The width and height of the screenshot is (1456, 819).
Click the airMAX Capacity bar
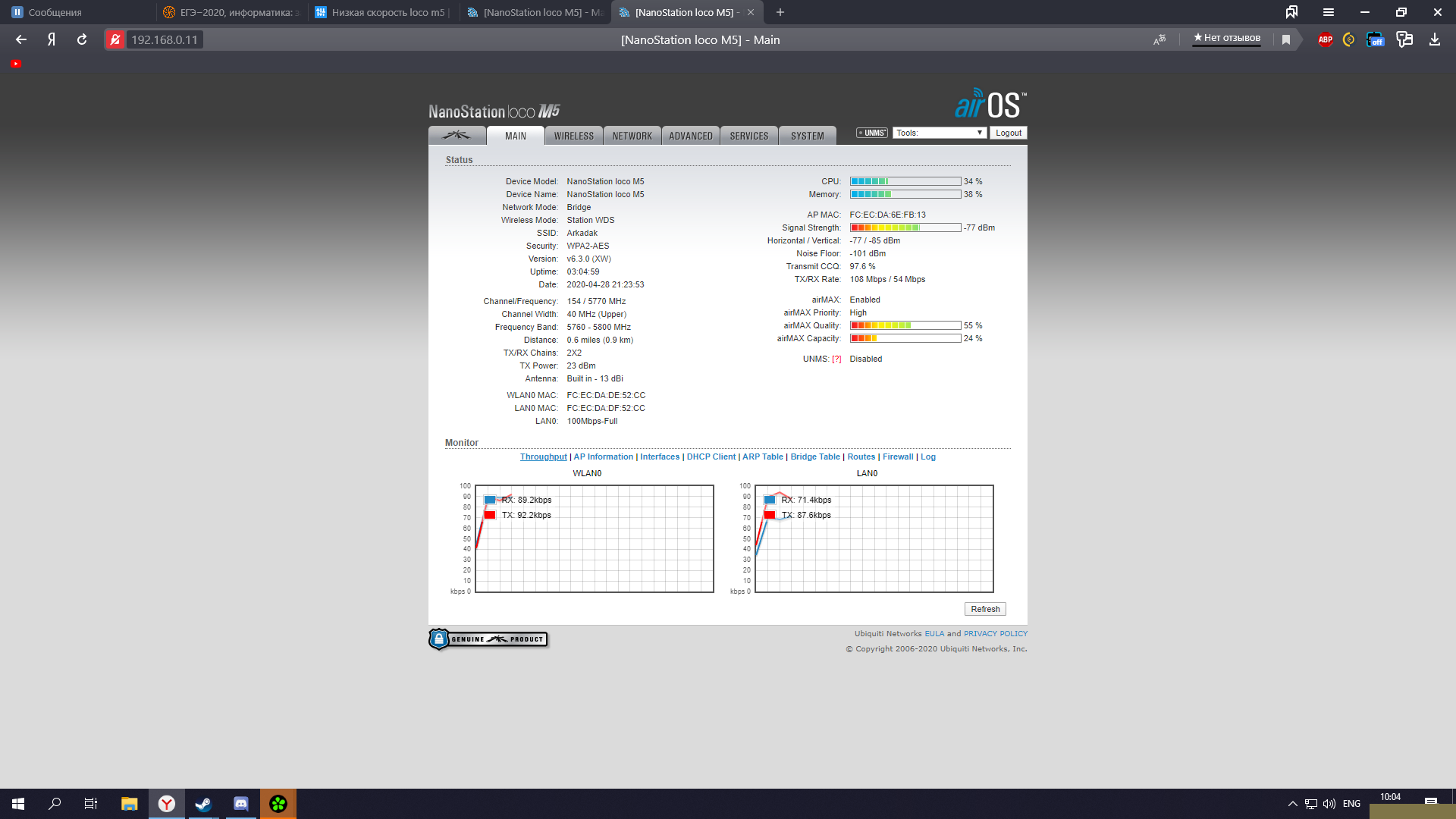click(x=905, y=338)
